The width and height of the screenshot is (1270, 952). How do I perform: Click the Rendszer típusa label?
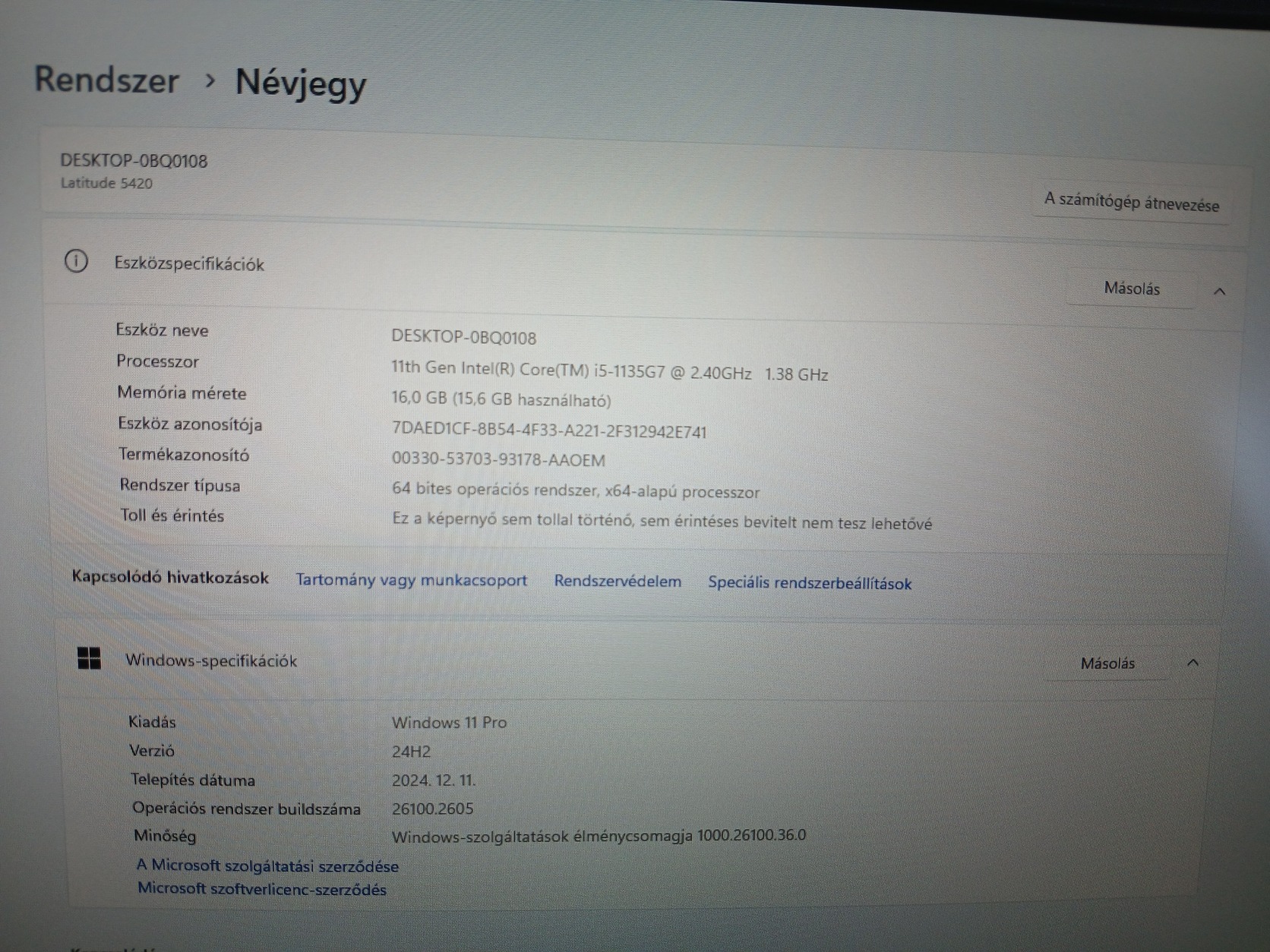pos(179,485)
